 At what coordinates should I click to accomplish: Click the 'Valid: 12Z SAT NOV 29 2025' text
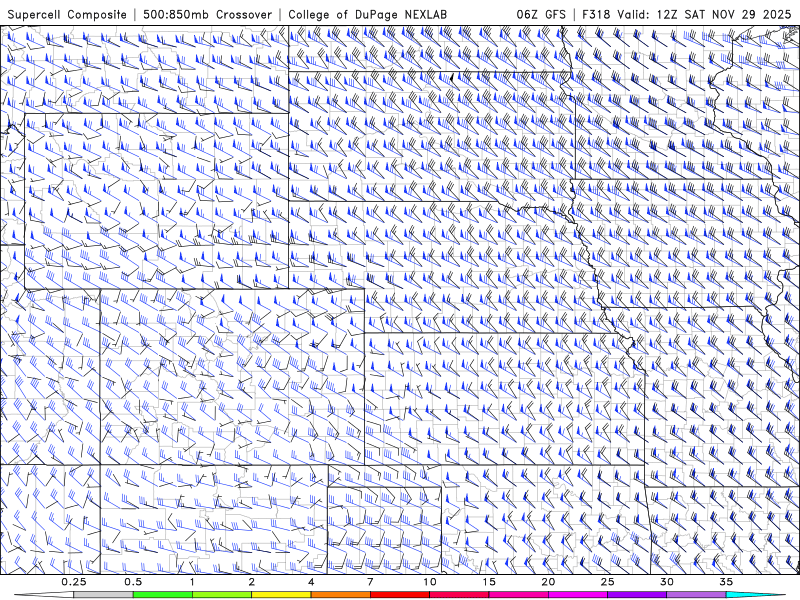[704, 14]
